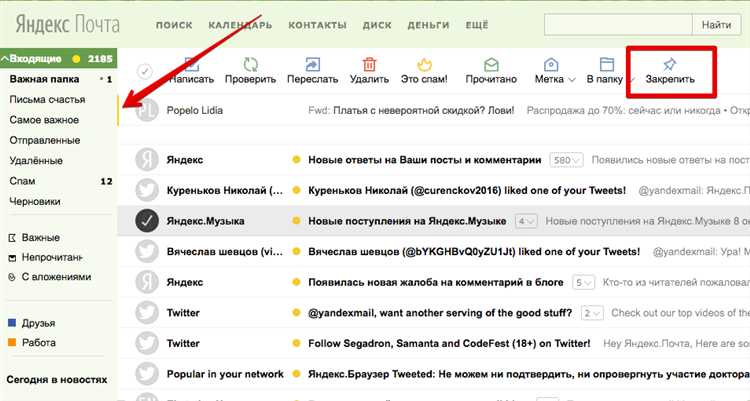Viewport: 750px width, 401px height.
Task: Open КАЛЕНДАРЬ in the top navigation
Action: point(240,25)
